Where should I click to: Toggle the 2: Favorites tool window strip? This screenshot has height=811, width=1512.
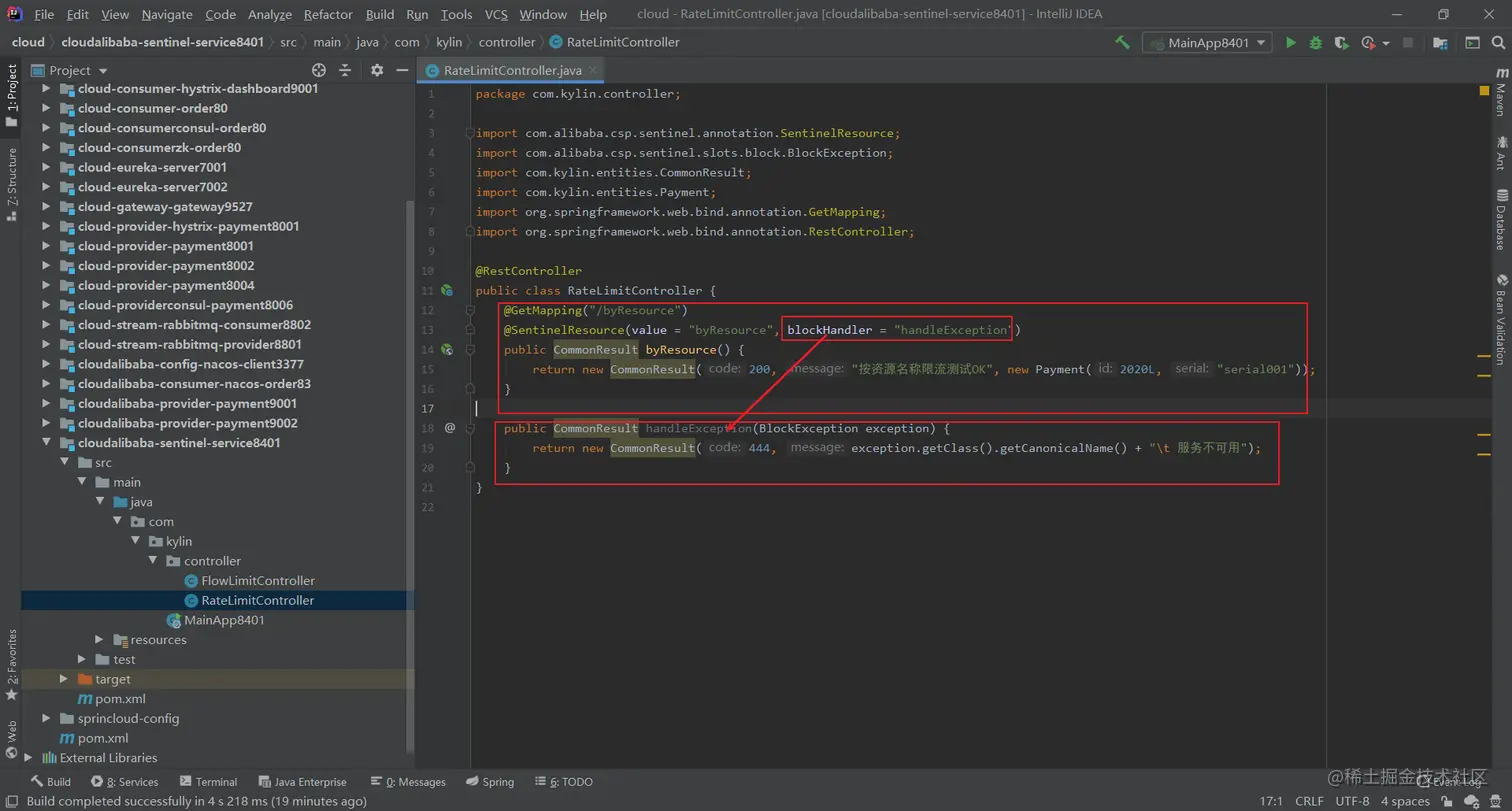click(x=11, y=665)
